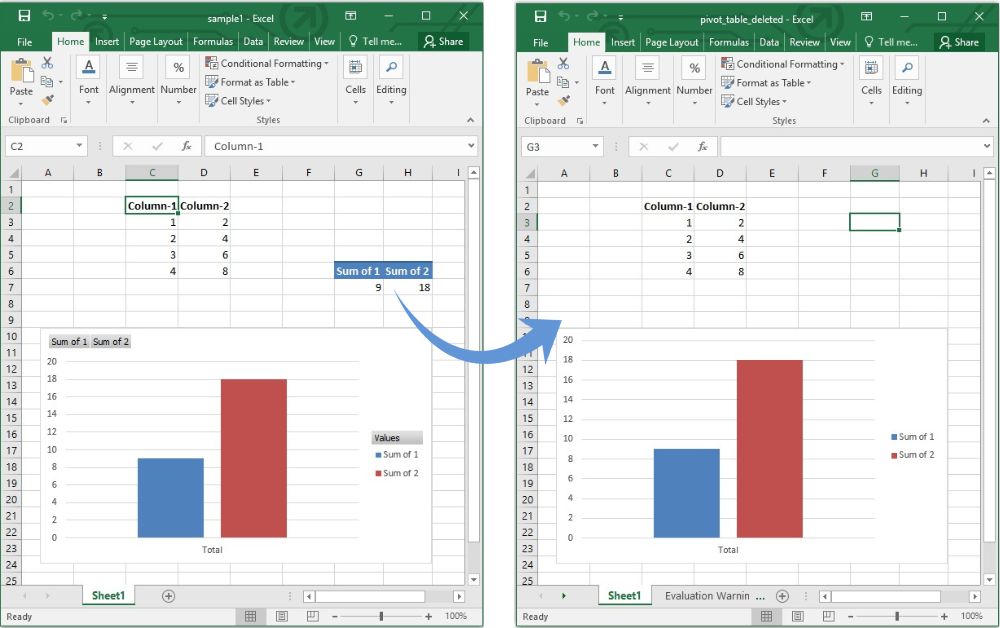The height and width of the screenshot is (628, 1000).
Task: Click the Percent Style icon above Number
Action: [178, 68]
